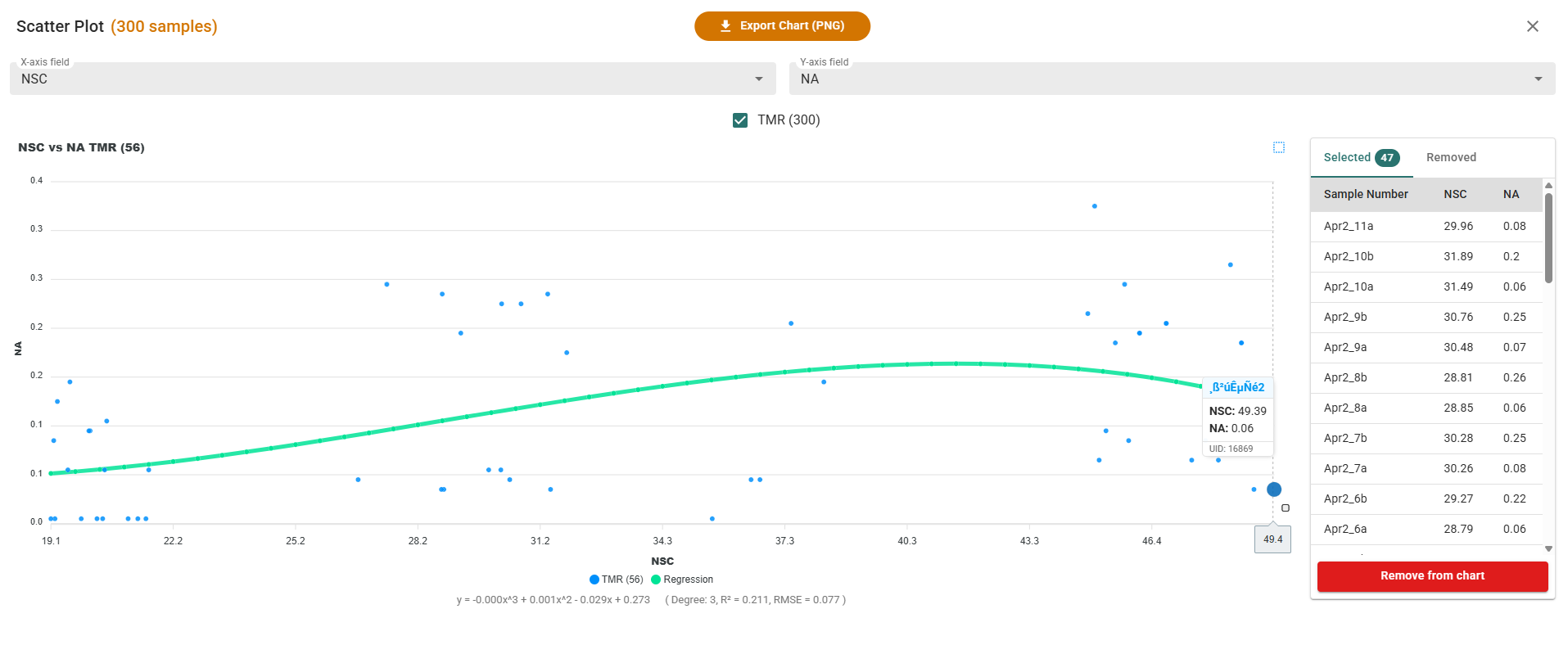
Task: Select the Apr2_6a sample row
Action: pos(1426,529)
